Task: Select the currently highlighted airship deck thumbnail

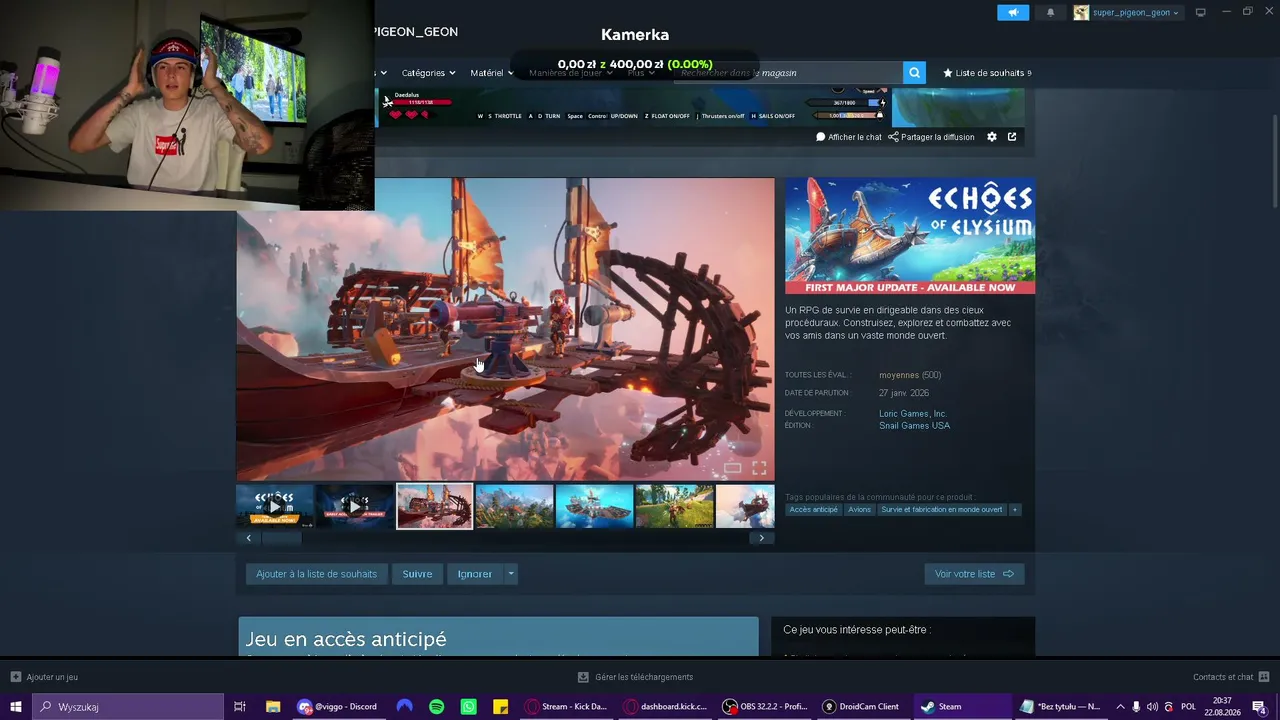Action: (435, 506)
